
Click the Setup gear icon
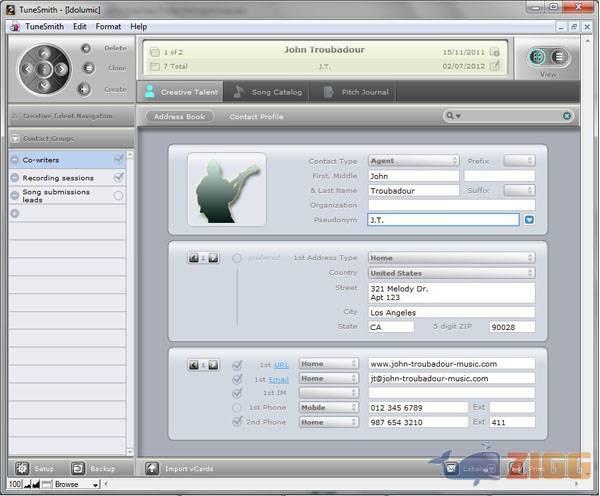tap(22, 468)
